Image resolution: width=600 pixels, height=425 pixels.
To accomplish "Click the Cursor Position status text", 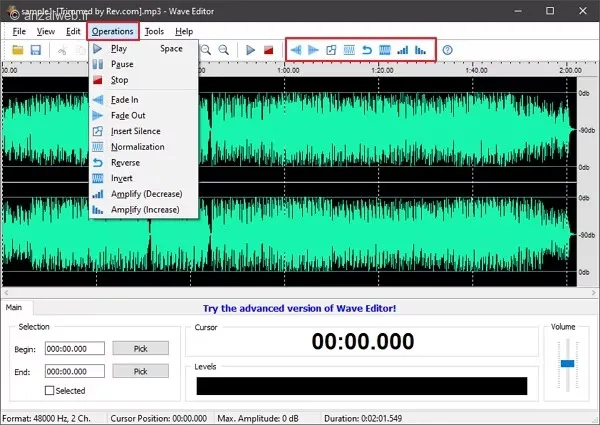I will (158, 418).
